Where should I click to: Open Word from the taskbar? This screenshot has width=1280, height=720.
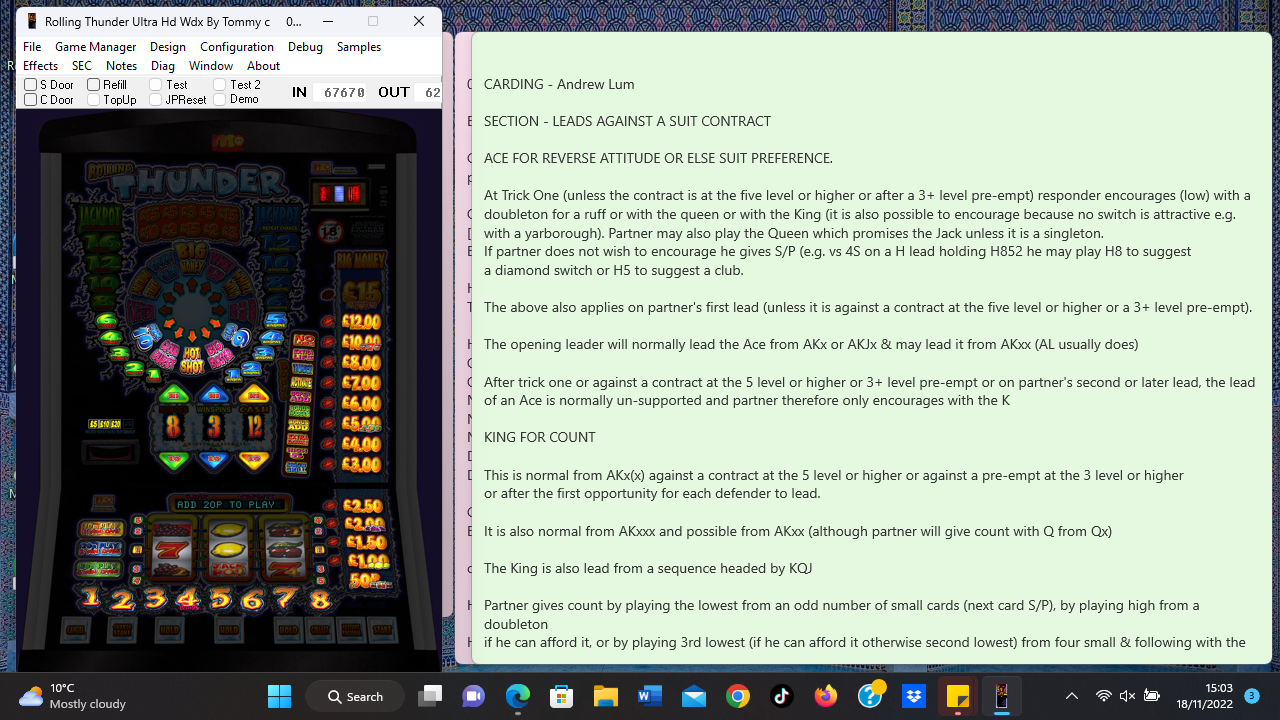[x=650, y=696]
